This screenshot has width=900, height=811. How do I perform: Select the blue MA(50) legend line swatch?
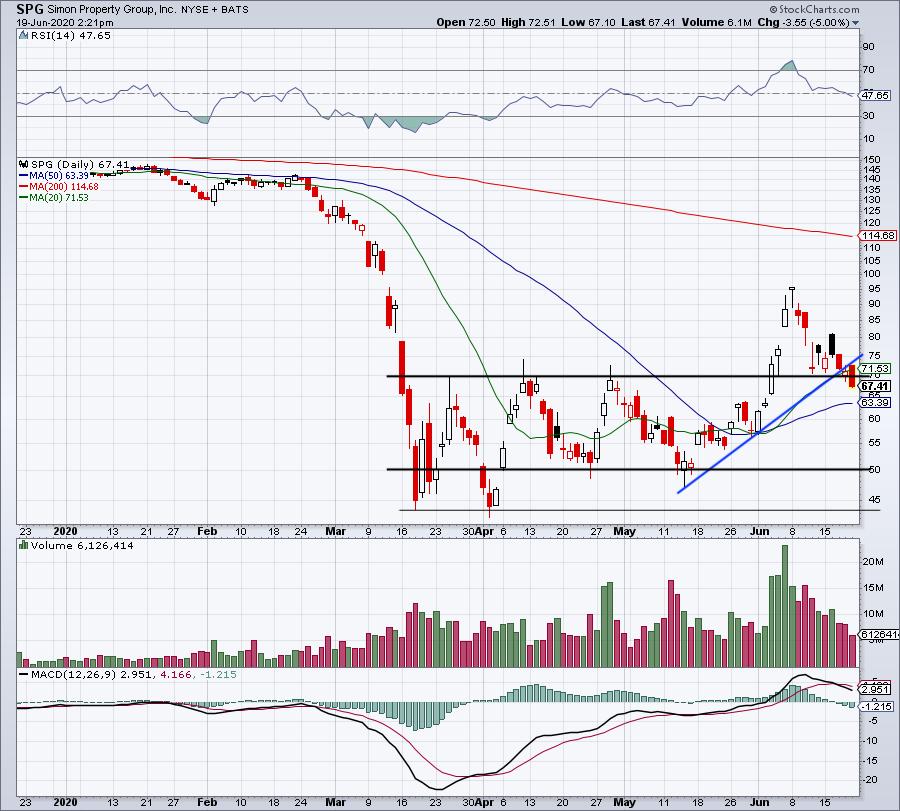pyautogui.click(x=24, y=176)
